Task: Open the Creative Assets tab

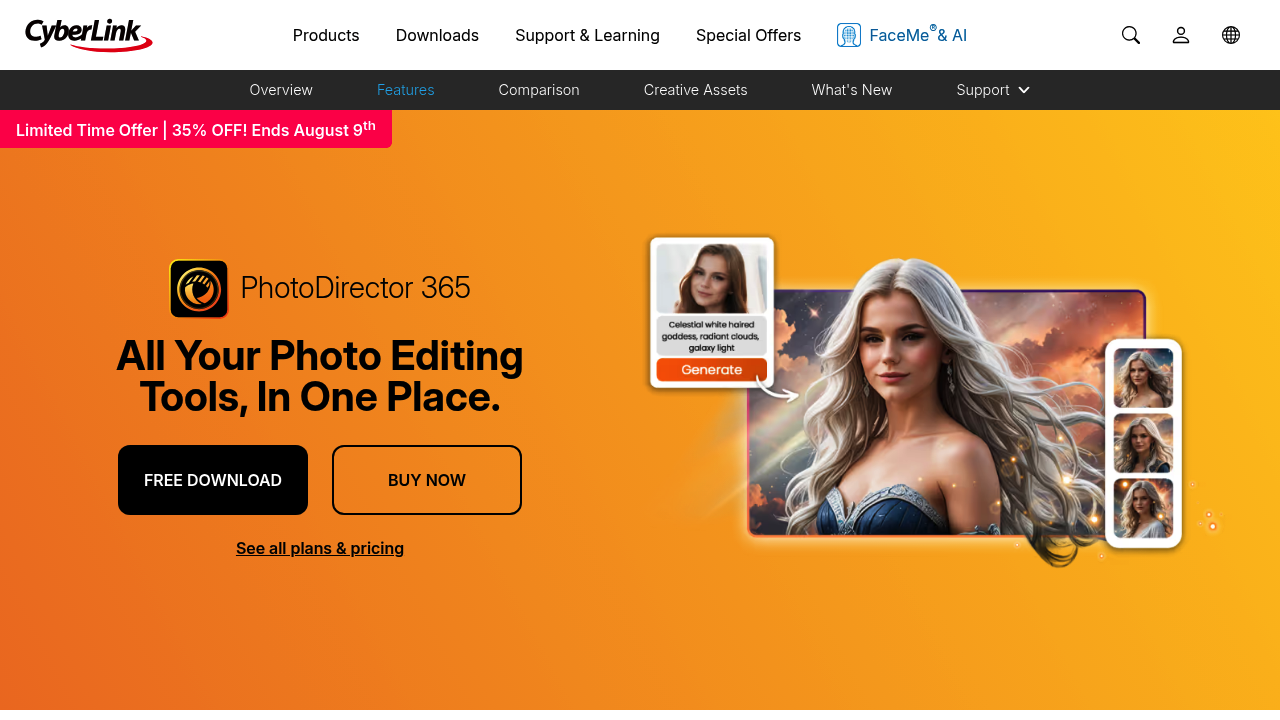Action: pos(696,90)
